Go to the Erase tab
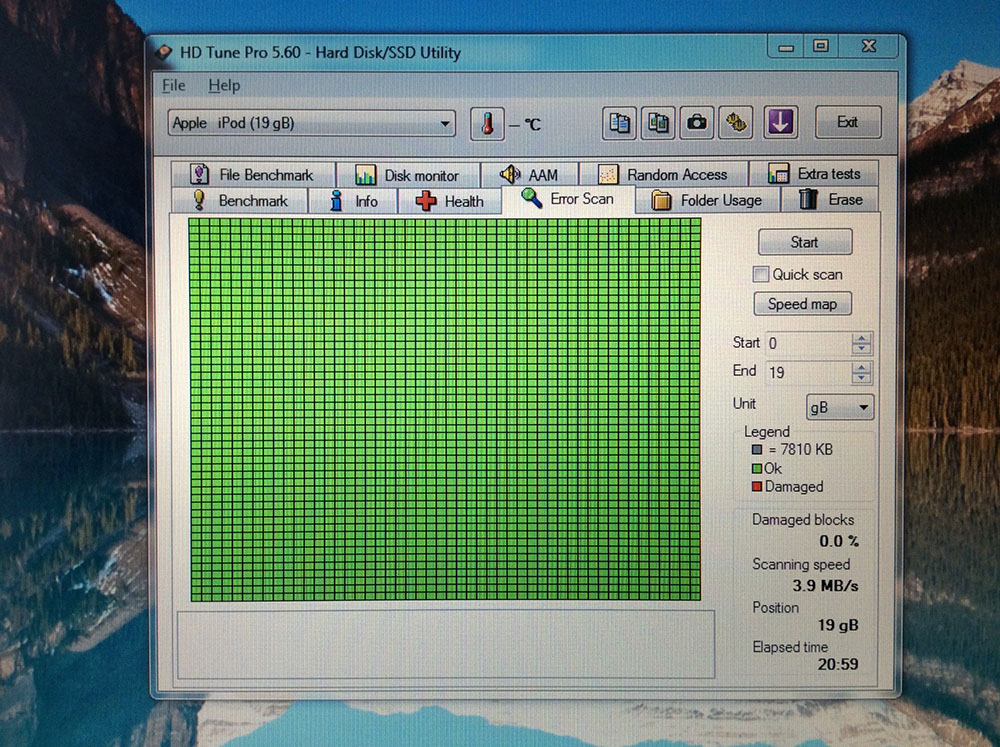This screenshot has width=1000, height=747. click(x=831, y=200)
